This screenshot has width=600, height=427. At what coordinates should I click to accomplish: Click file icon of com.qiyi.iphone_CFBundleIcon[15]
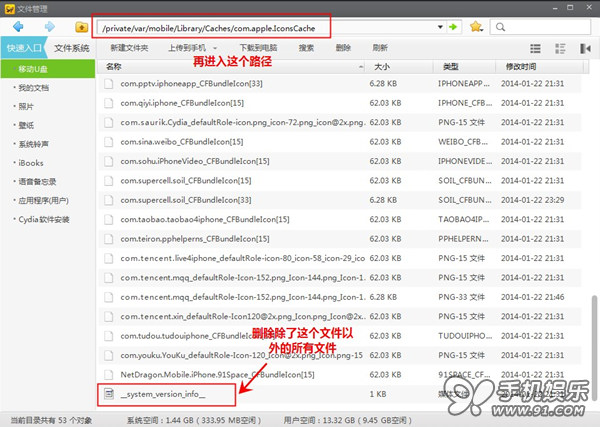[109, 103]
